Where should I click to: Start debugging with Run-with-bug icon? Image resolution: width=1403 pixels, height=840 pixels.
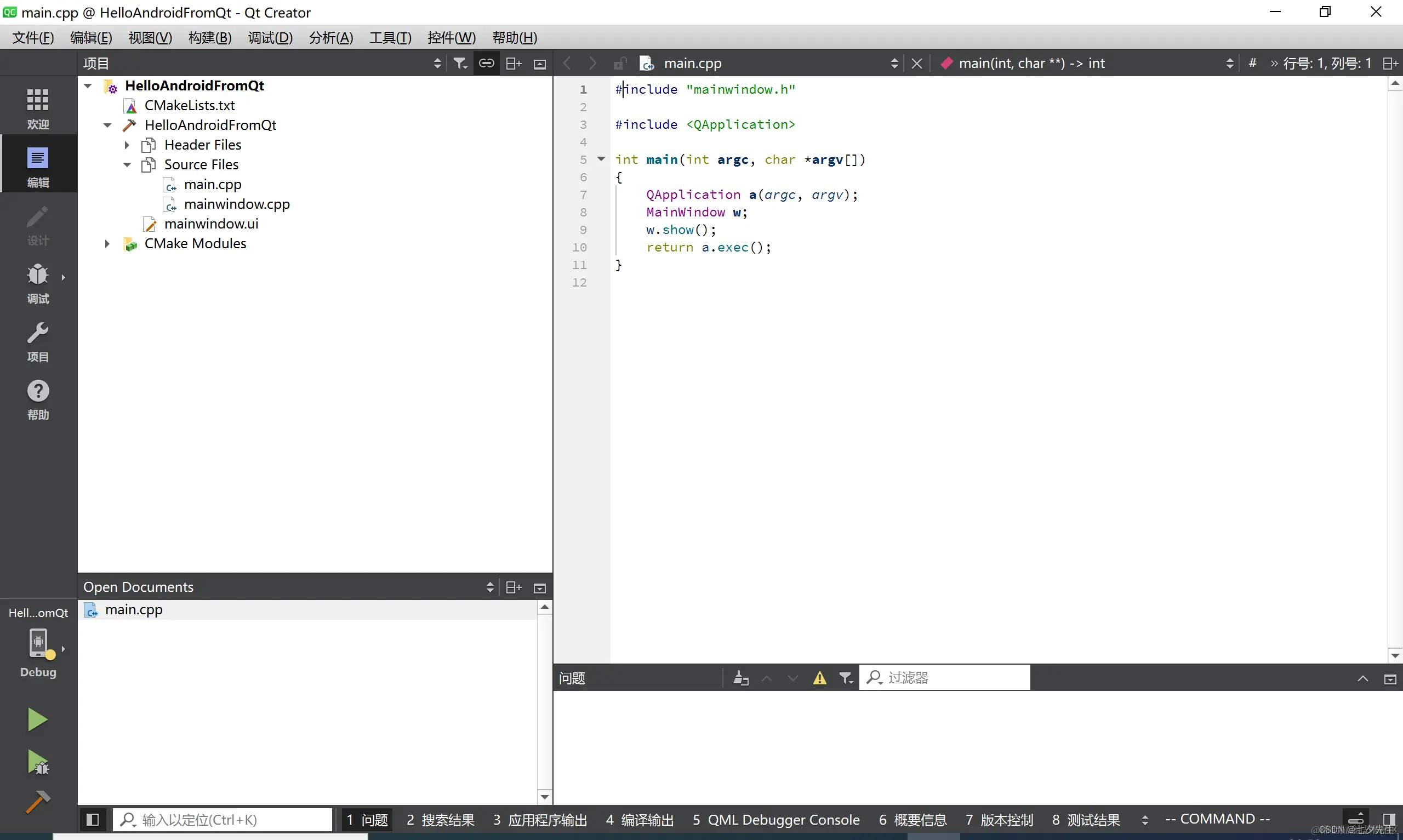click(x=37, y=762)
